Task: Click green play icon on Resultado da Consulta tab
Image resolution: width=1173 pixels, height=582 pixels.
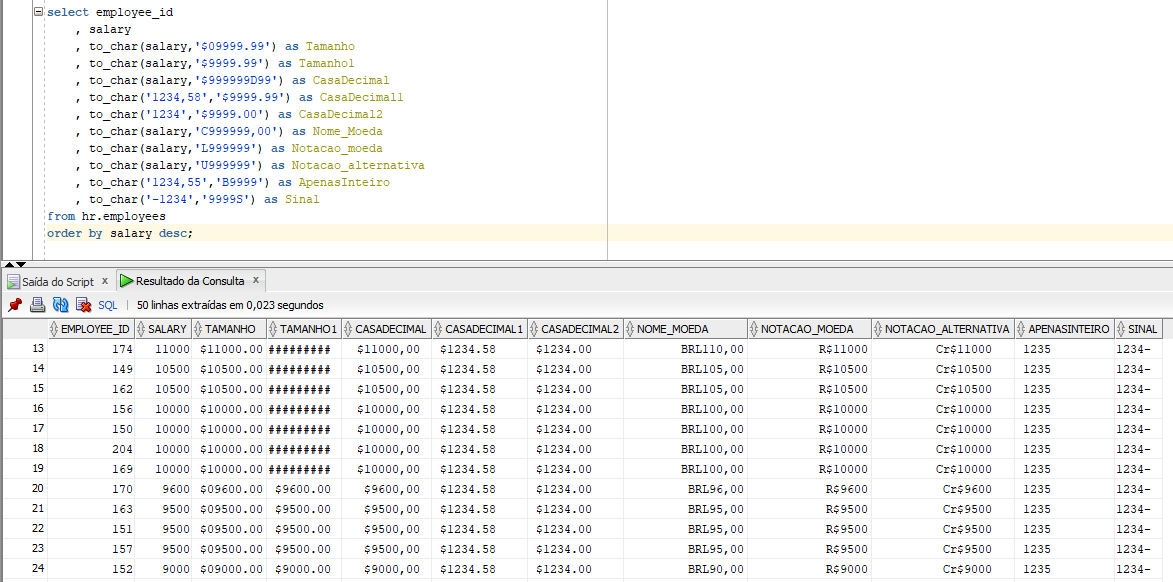Action: click(x=126, y=281)
